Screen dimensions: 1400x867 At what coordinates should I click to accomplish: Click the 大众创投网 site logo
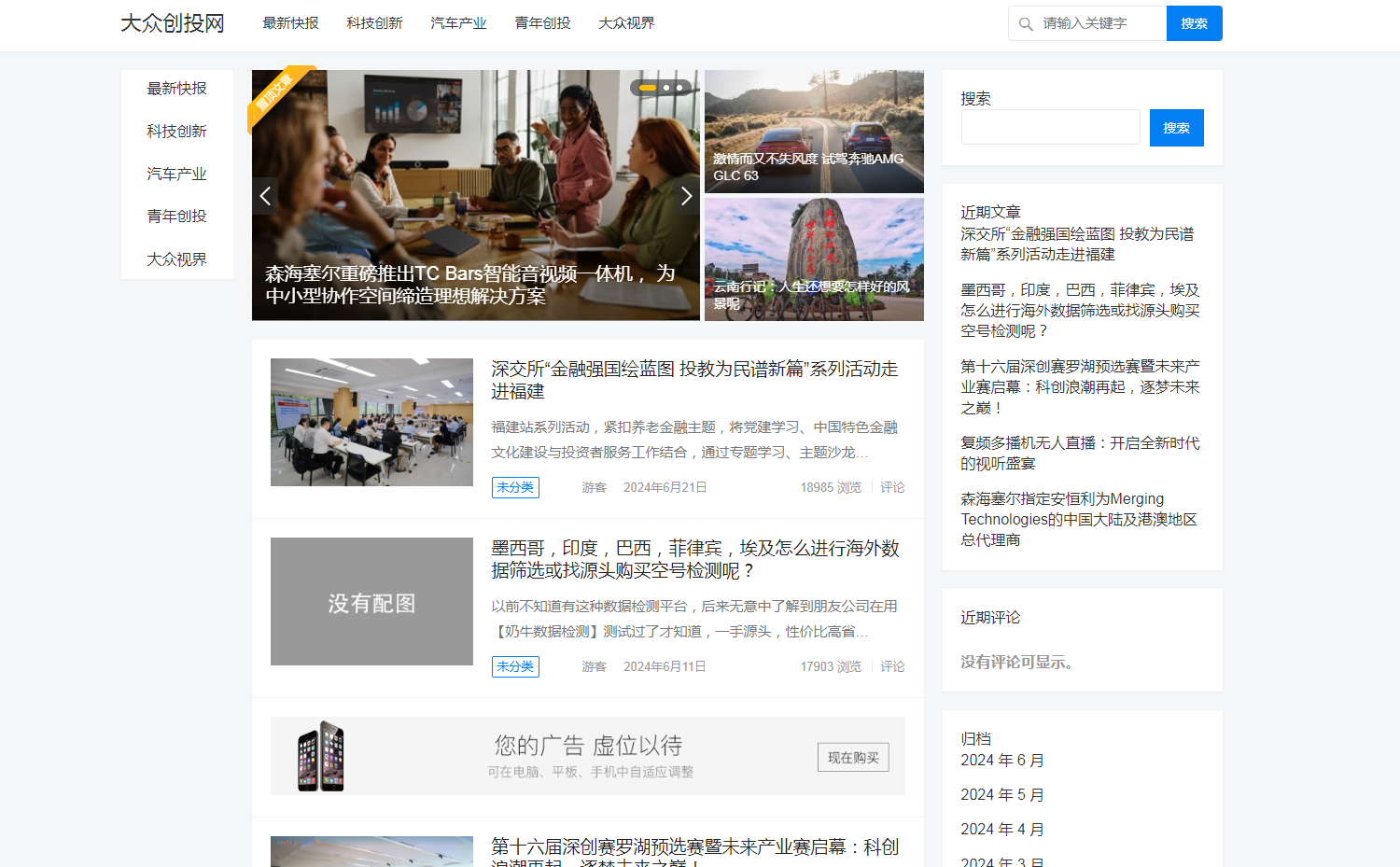pos(173,23)
